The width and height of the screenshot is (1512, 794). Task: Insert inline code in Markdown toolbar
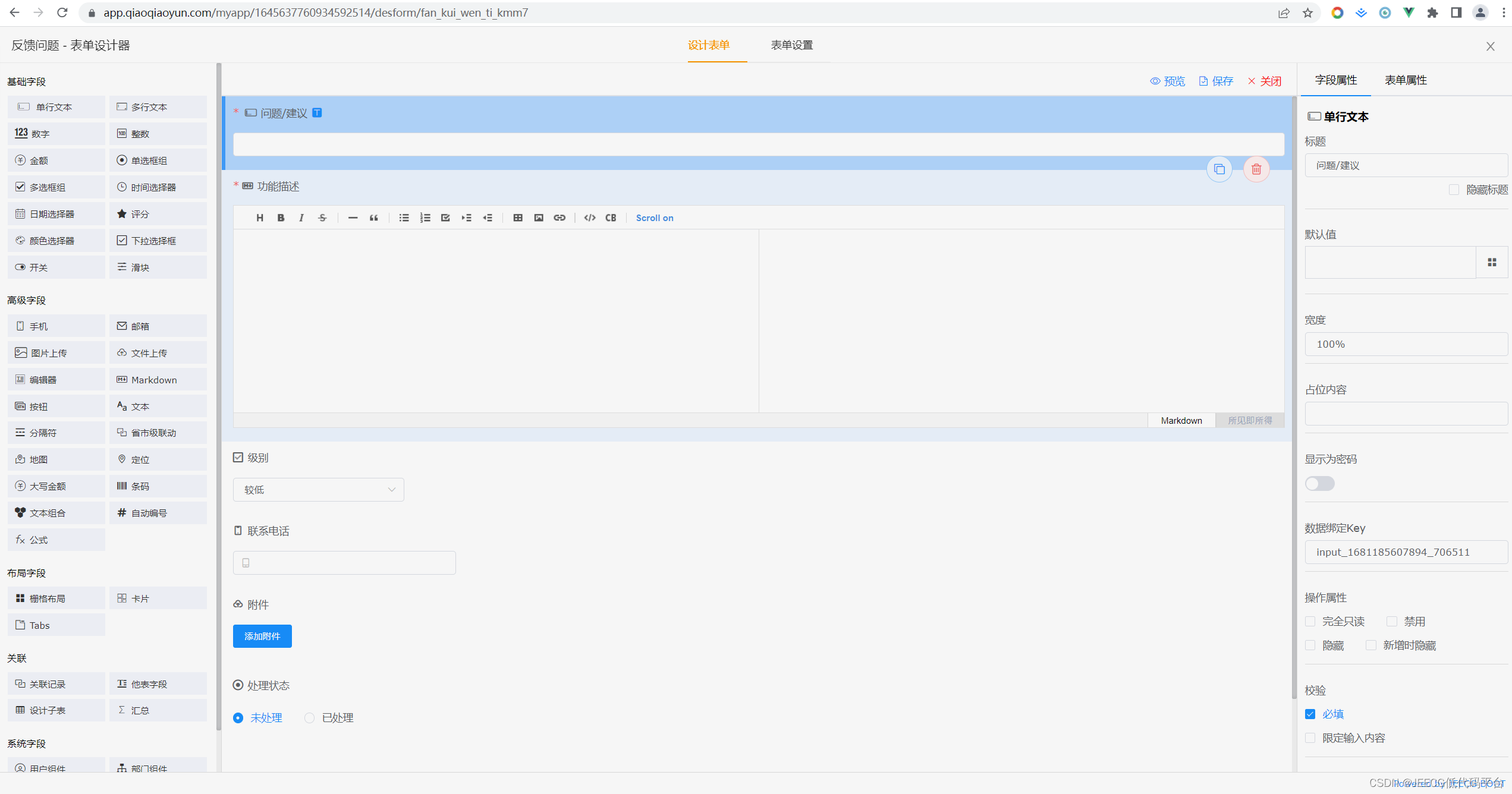590,218
